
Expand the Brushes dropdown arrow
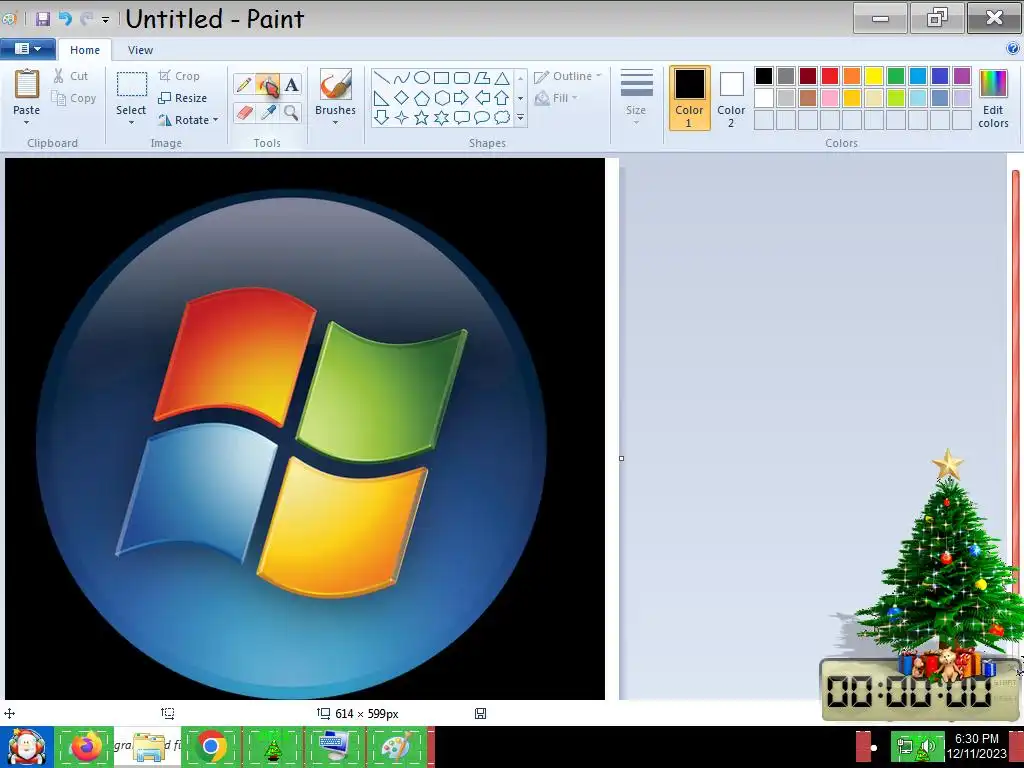click(335, 122)
